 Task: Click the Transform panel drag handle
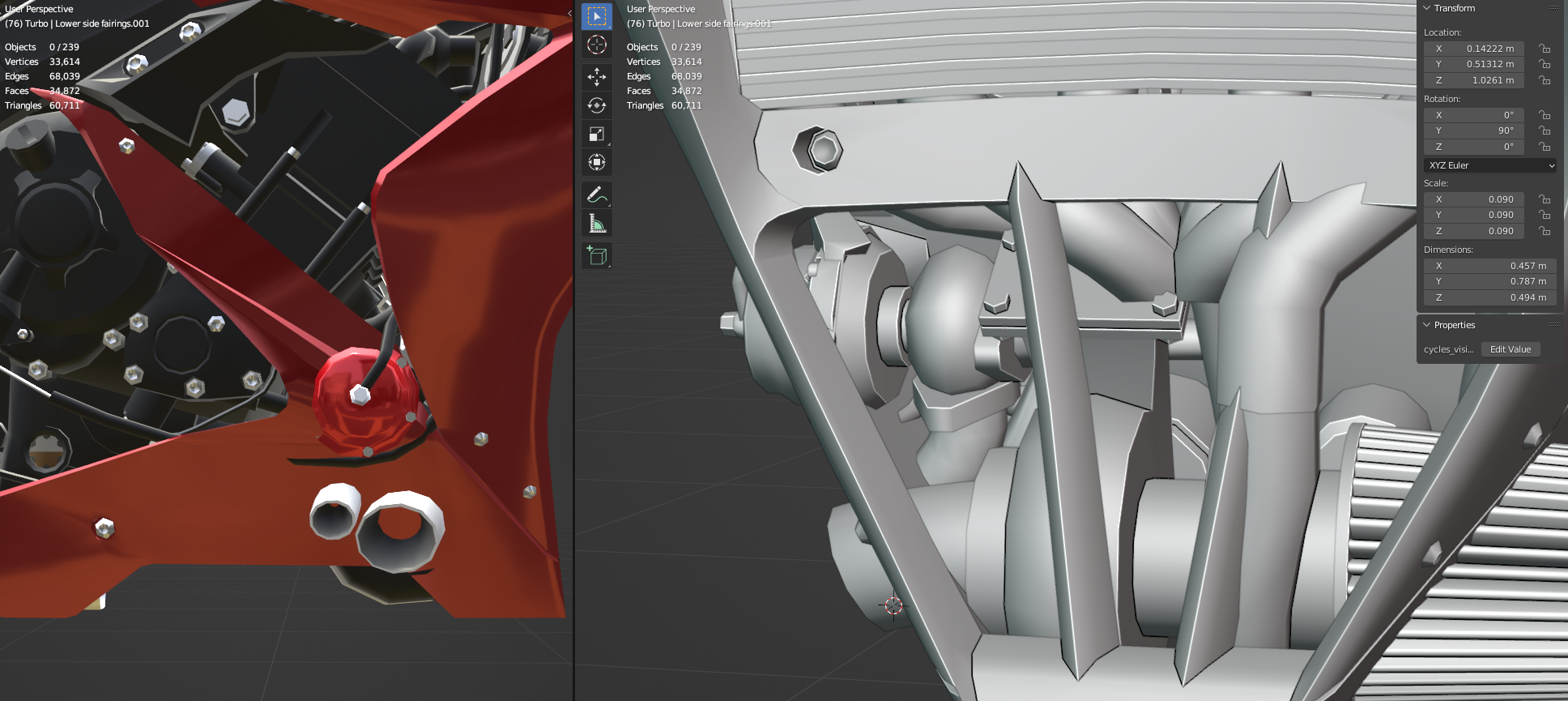pos(1554,8)
